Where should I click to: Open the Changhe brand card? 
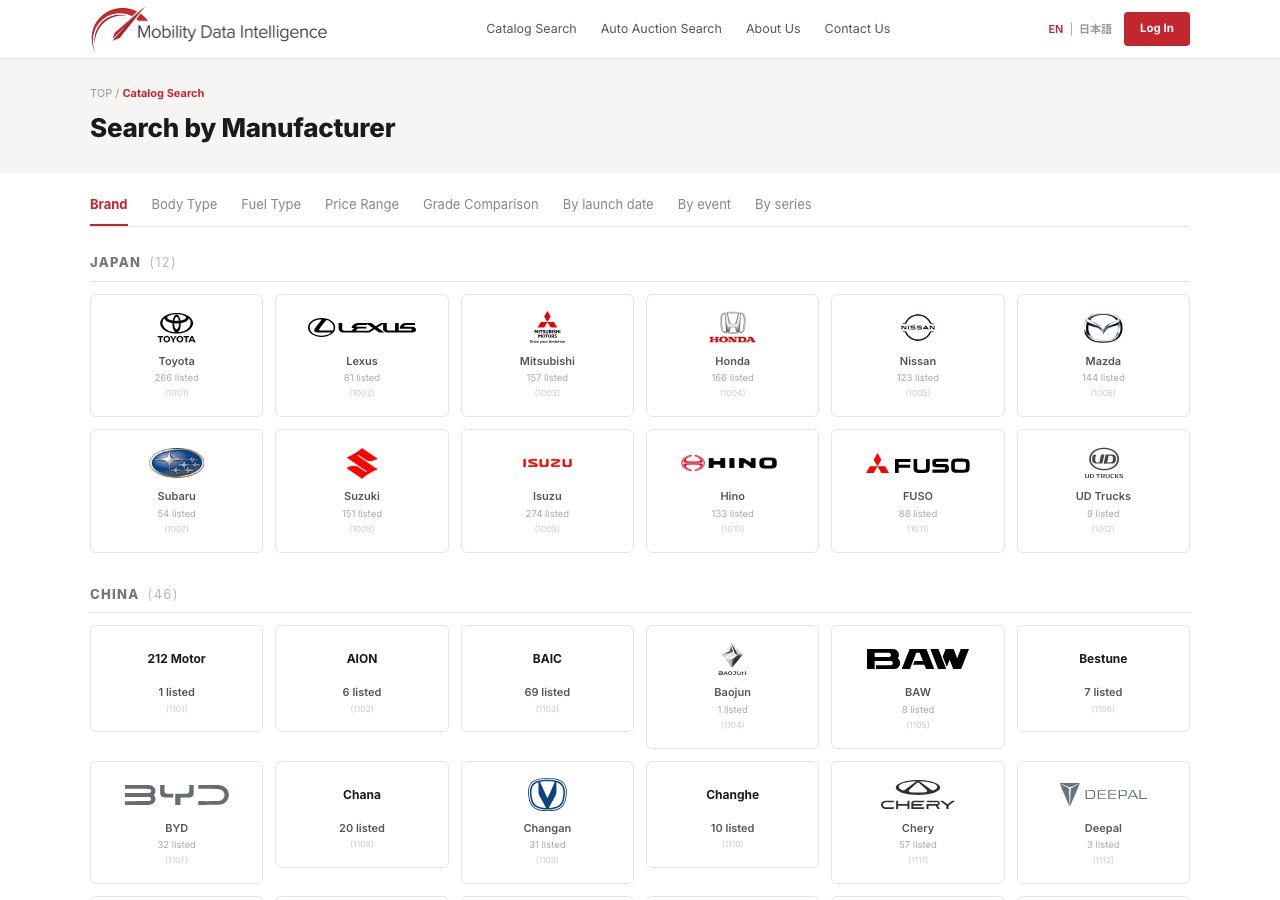[x=733, y=814]
